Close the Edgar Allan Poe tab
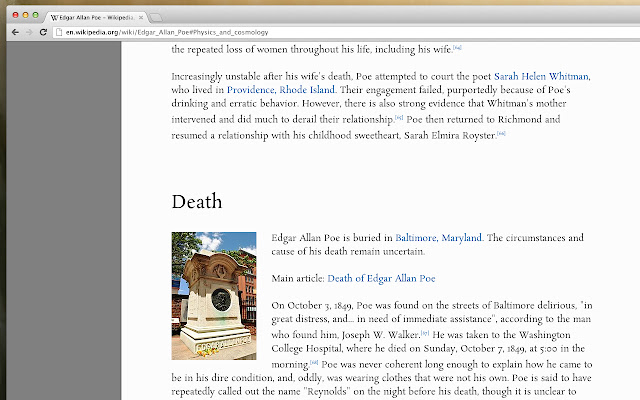Screen dimensions: 640x400 pos(141,18)
